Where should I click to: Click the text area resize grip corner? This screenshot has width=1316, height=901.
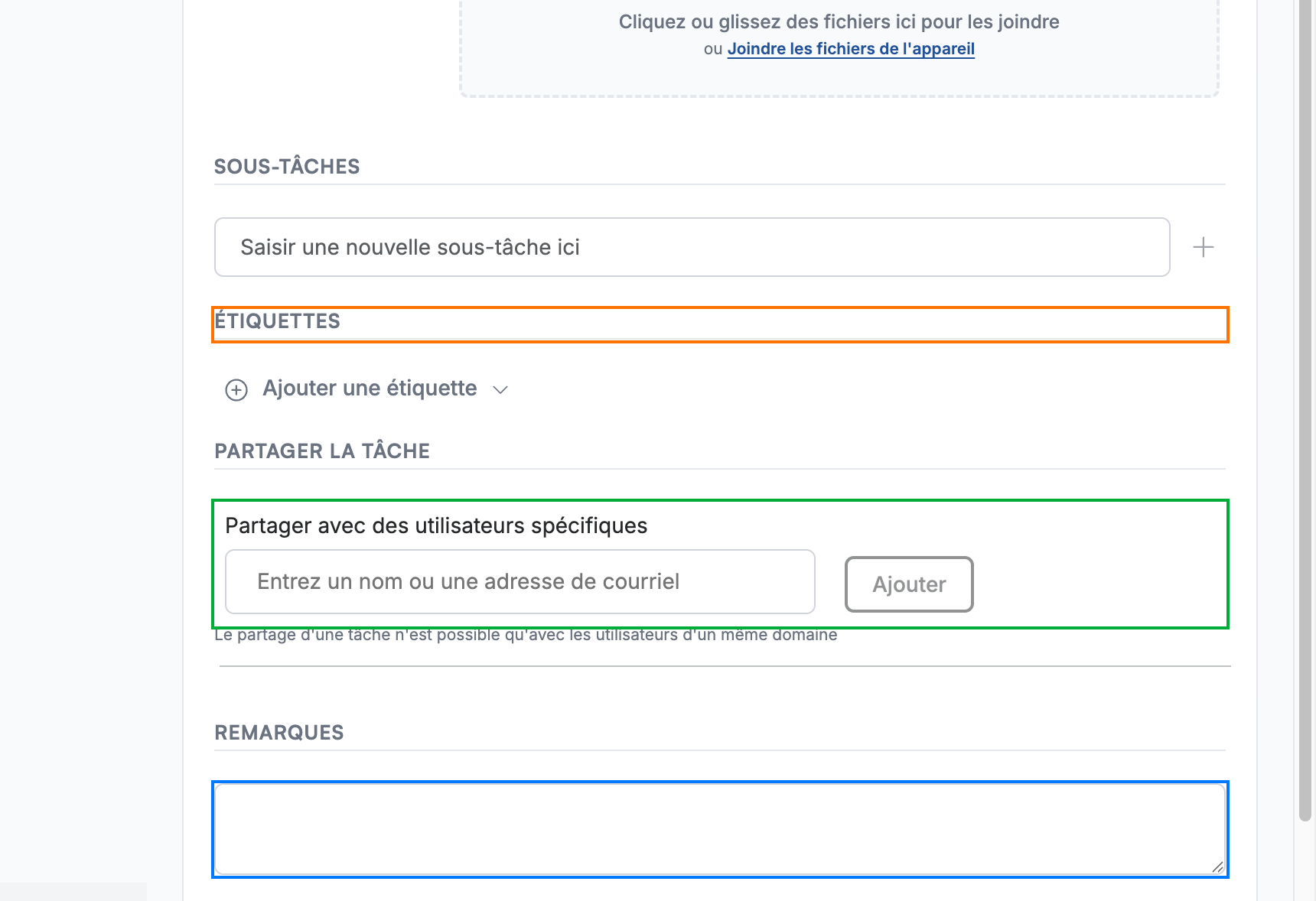1217,867
